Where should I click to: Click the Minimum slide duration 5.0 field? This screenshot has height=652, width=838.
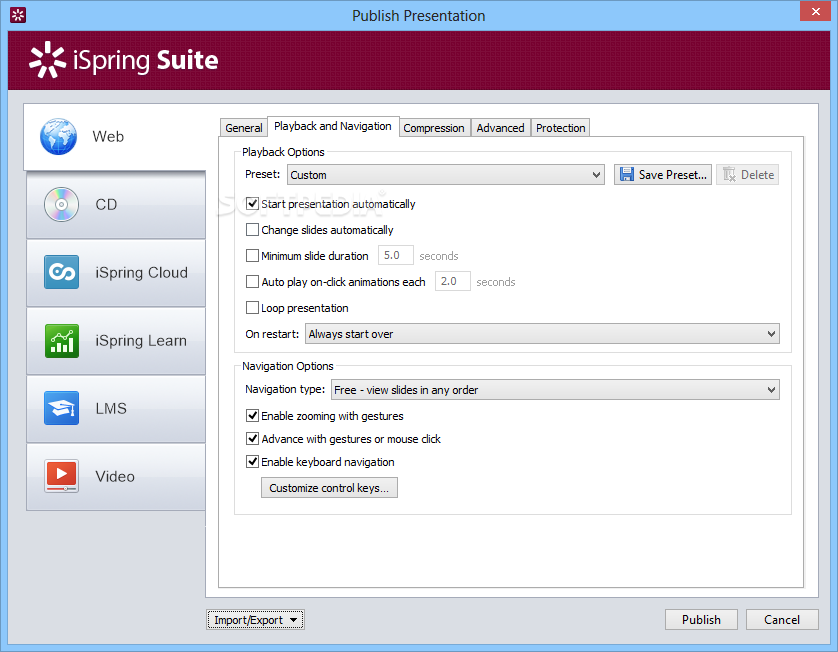tap(395, 255)
